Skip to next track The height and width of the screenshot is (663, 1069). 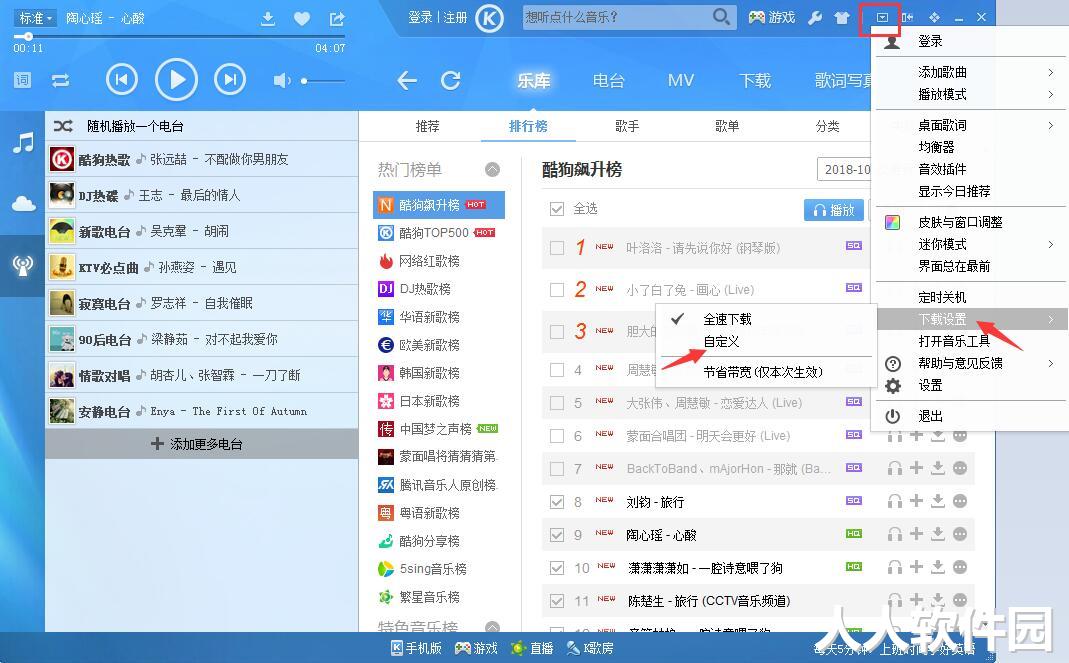(x=230, y=80)
